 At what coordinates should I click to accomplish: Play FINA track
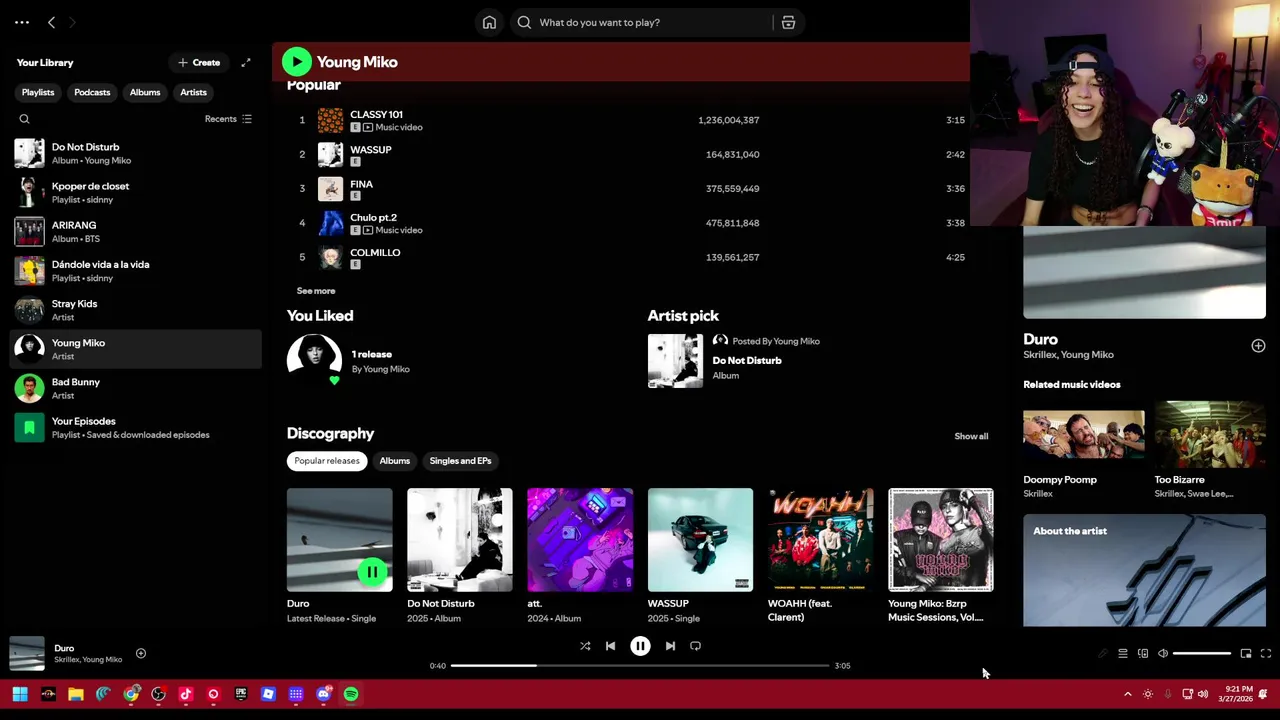pos(630,188)
